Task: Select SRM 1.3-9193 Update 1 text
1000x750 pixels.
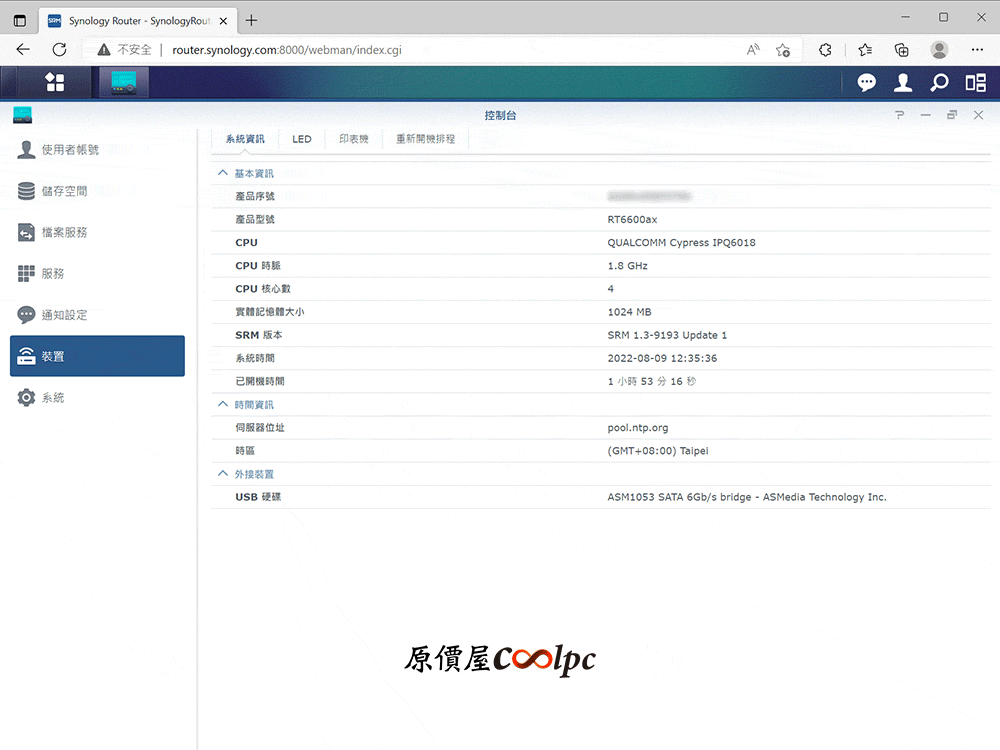Action: 667,335
